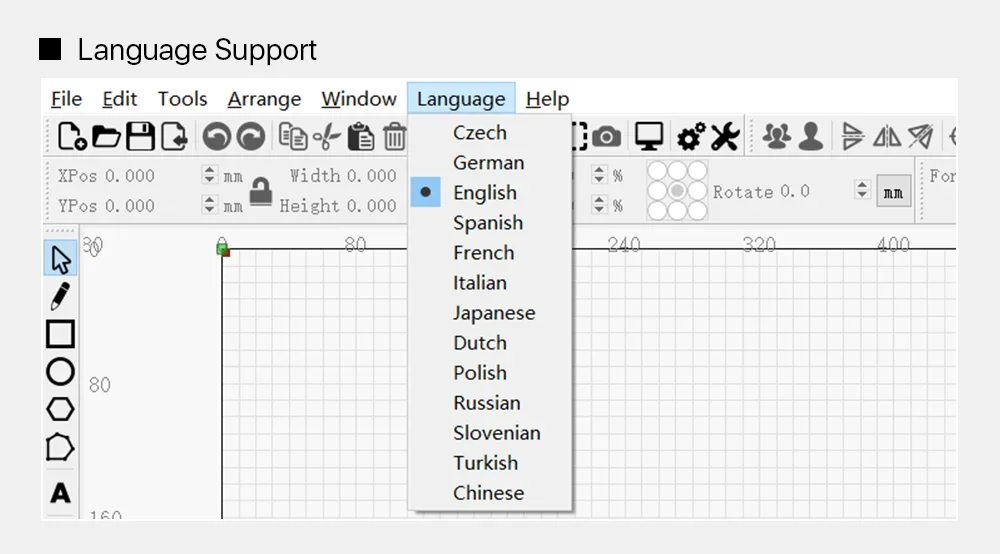Activate the Text tool

[60, 493]
